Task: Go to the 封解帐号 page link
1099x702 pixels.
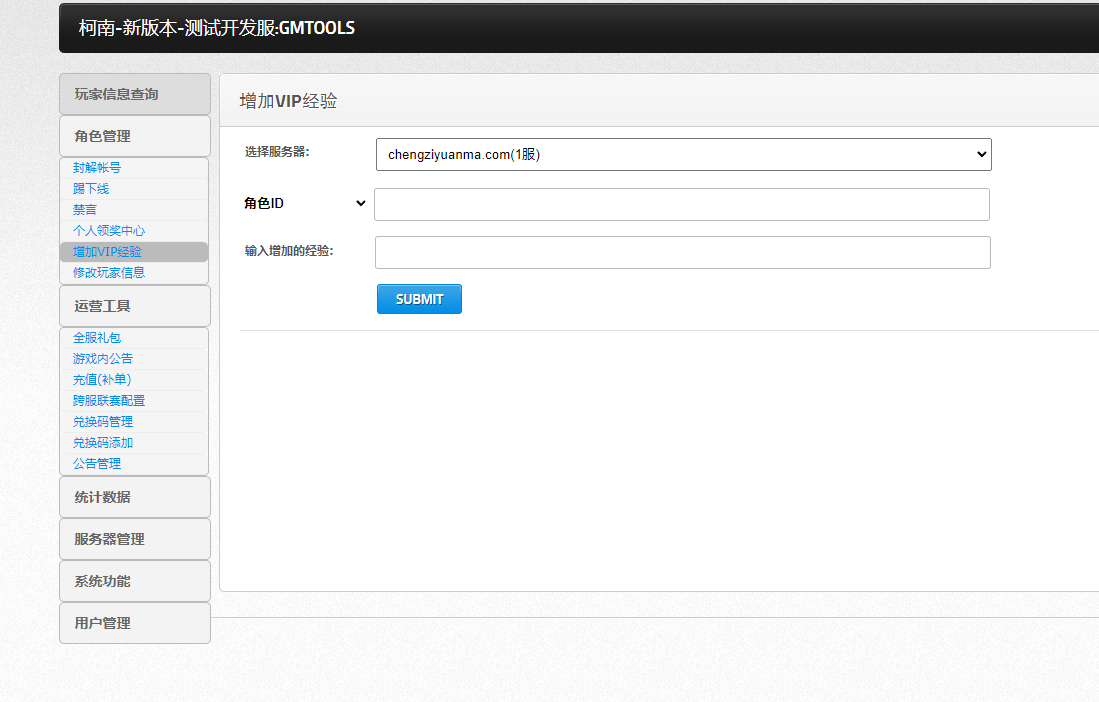Action: click(97, 168)
